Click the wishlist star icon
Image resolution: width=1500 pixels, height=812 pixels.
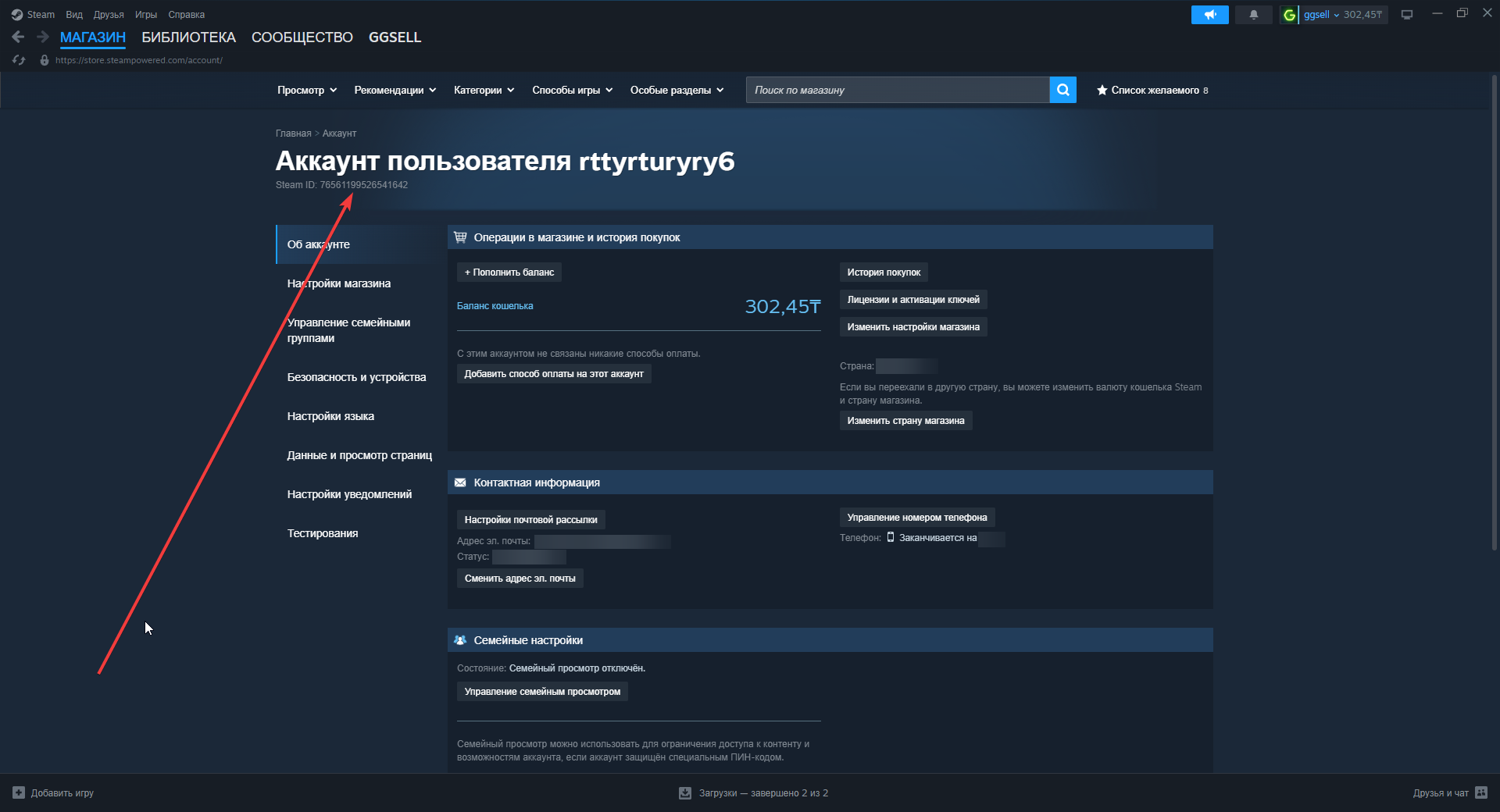pyautogui.click(x=1102, y=91)
